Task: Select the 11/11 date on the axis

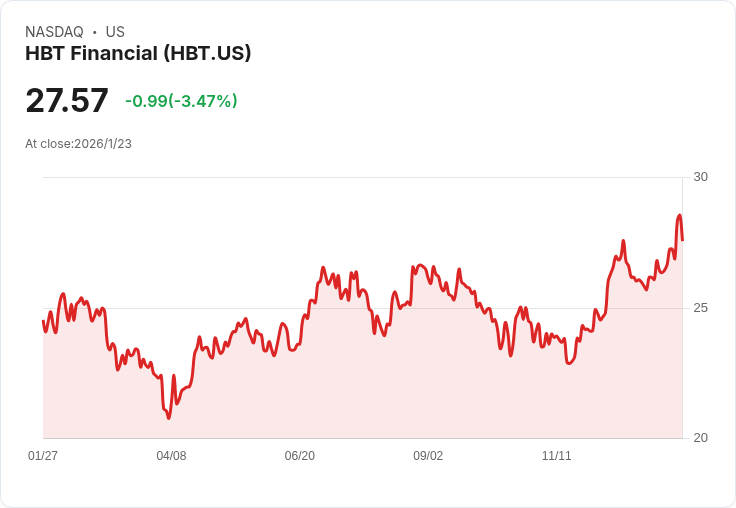Action: (556, 456)
